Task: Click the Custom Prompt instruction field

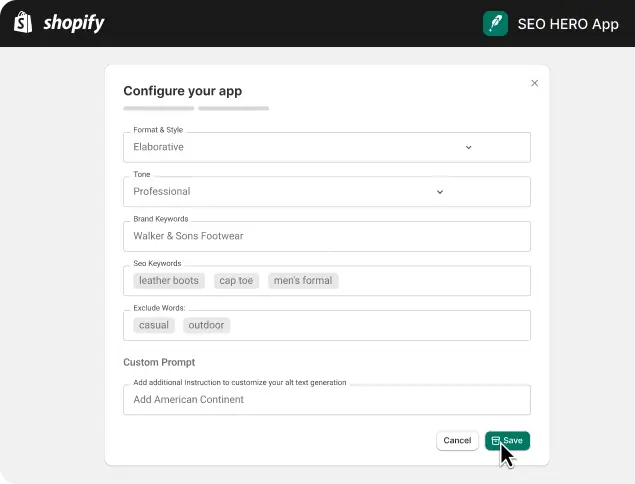Action: pyautogui.click(x=327, y=400)
